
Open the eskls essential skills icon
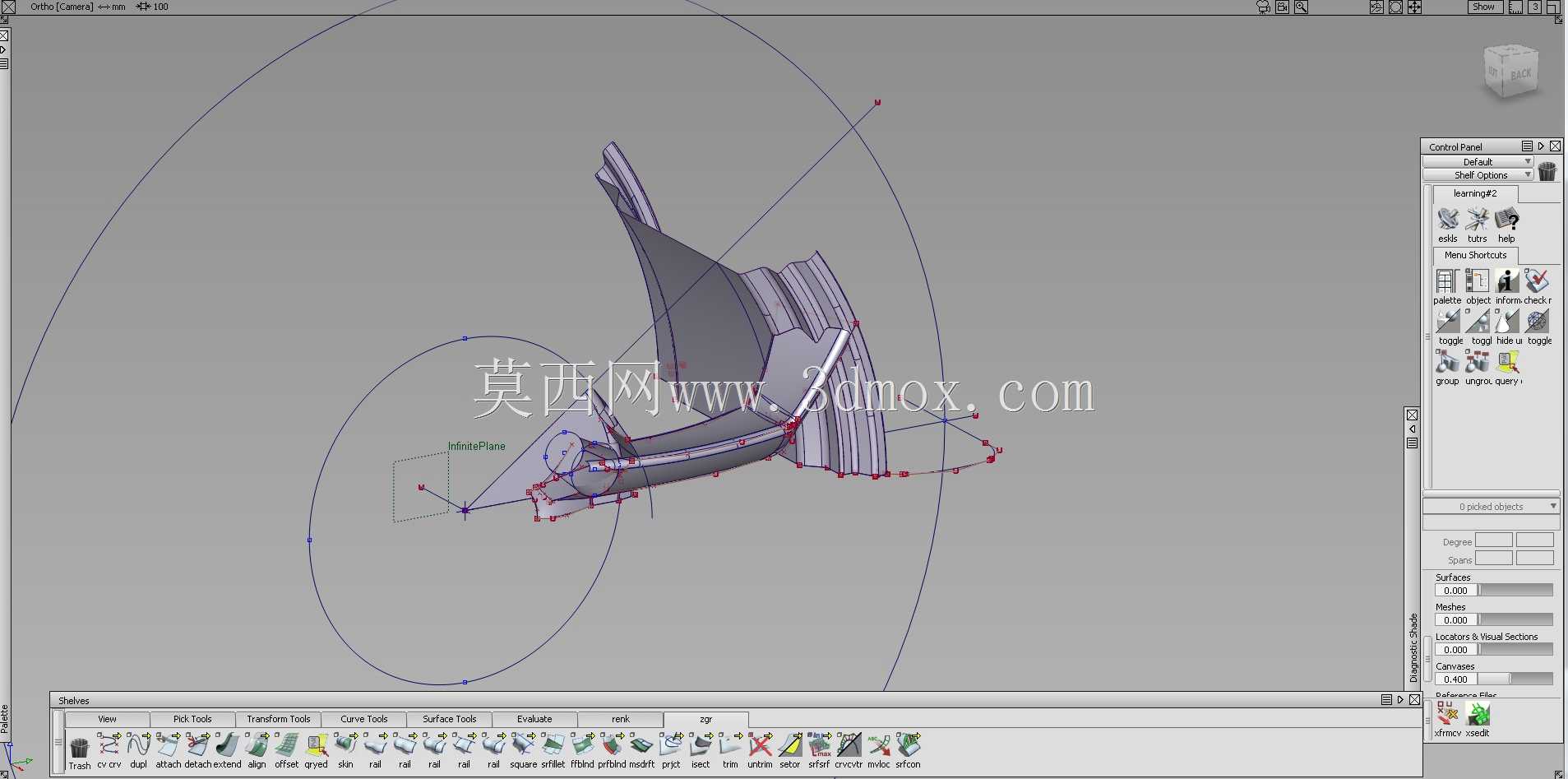1448,220
